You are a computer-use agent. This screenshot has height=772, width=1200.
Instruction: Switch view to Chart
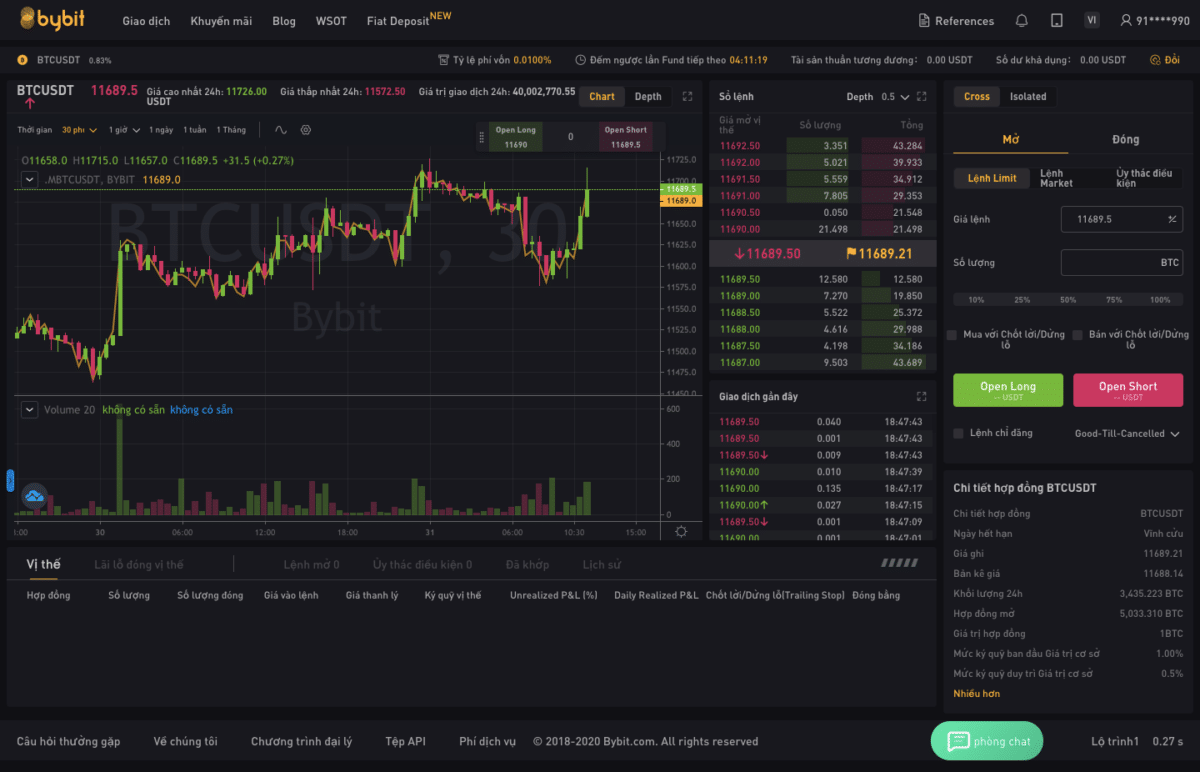pyautogui.click(x=602, y=97)
